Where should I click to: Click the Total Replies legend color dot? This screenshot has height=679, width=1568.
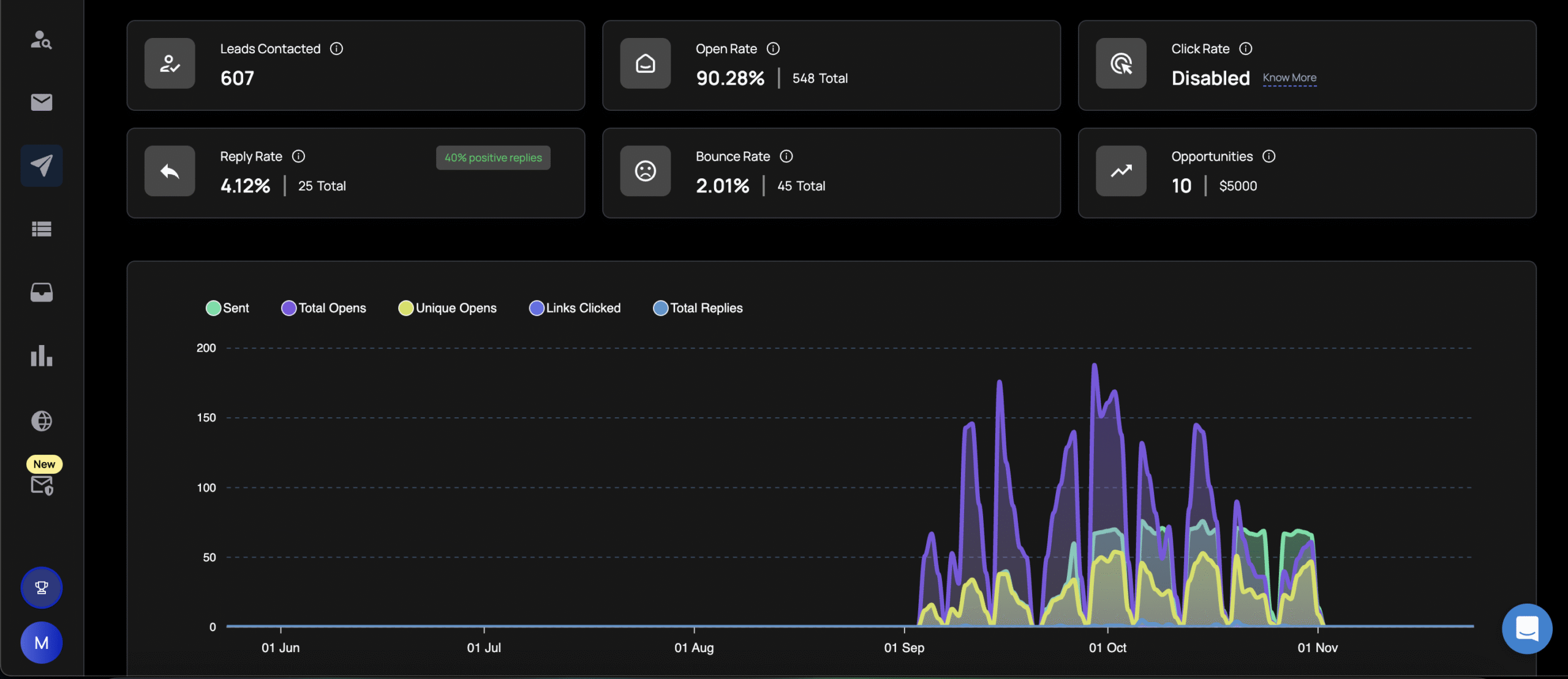pos(660,308)
